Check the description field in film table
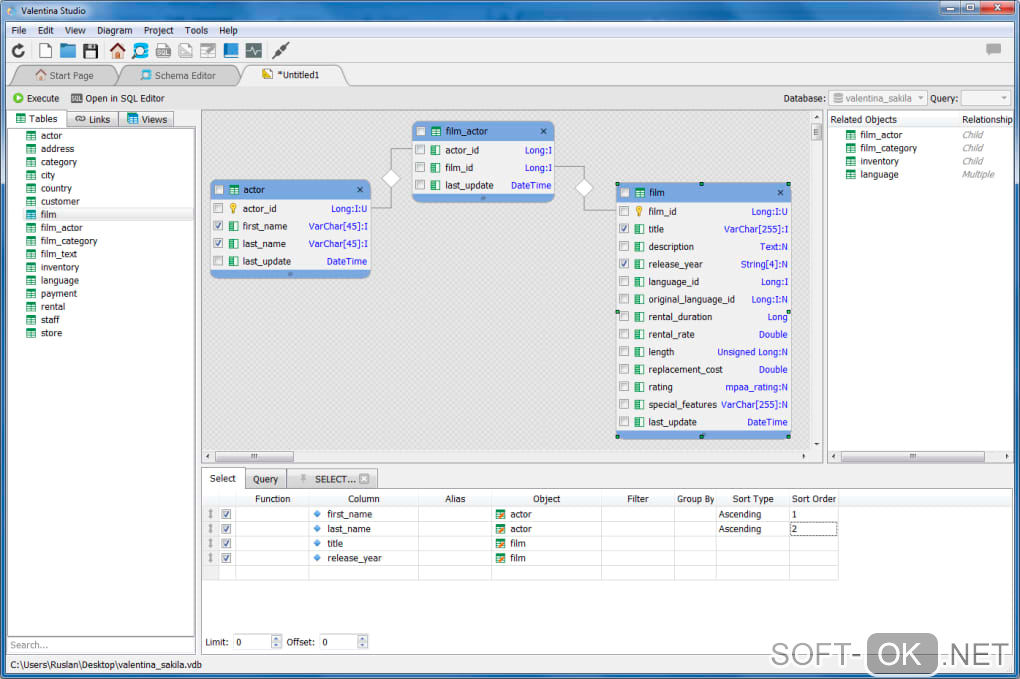Screen dimensions: 1020x679 click(x=624, y=247)
